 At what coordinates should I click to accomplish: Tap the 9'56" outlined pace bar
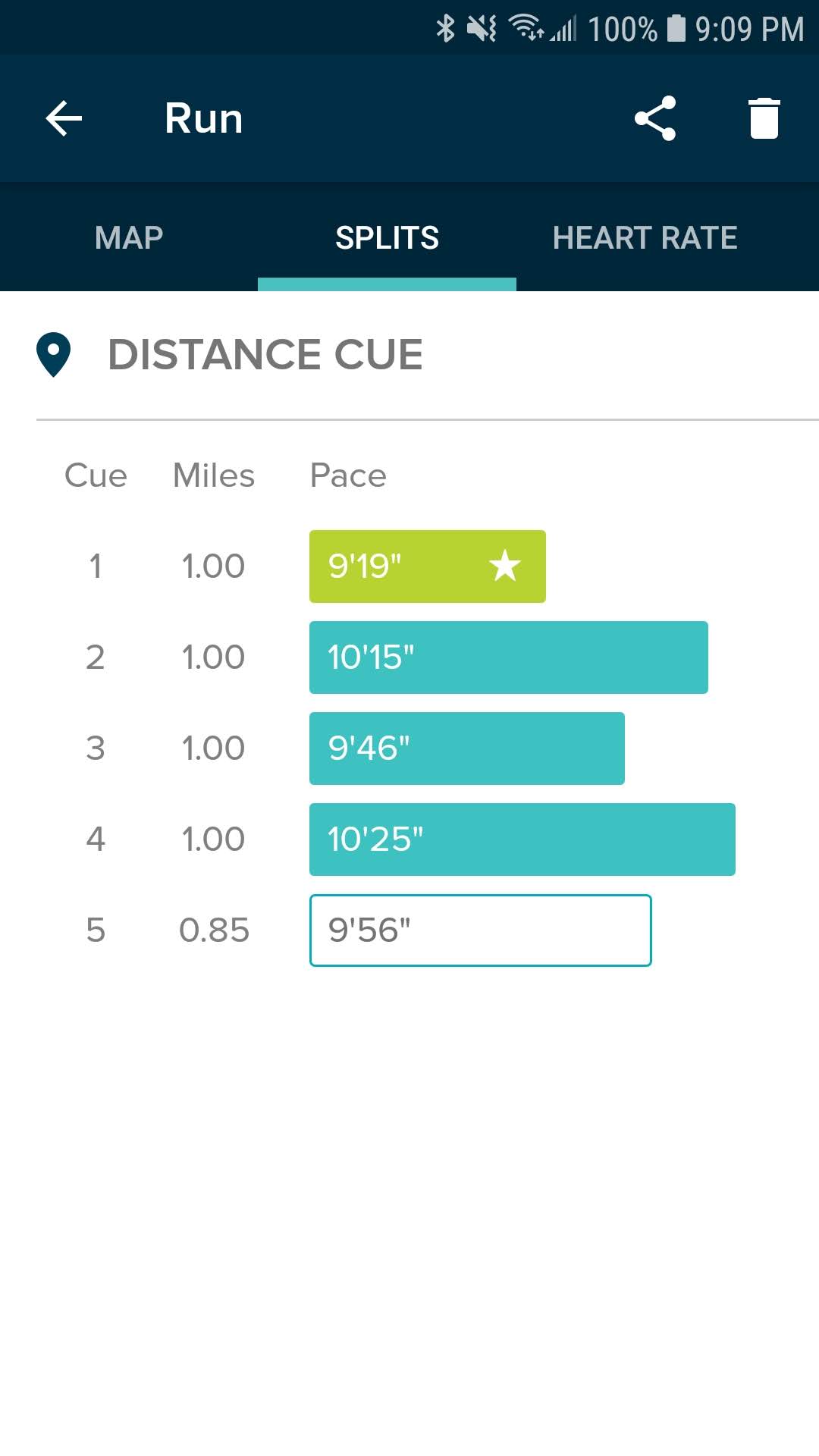pyautogui.click(x=480, y=930)
